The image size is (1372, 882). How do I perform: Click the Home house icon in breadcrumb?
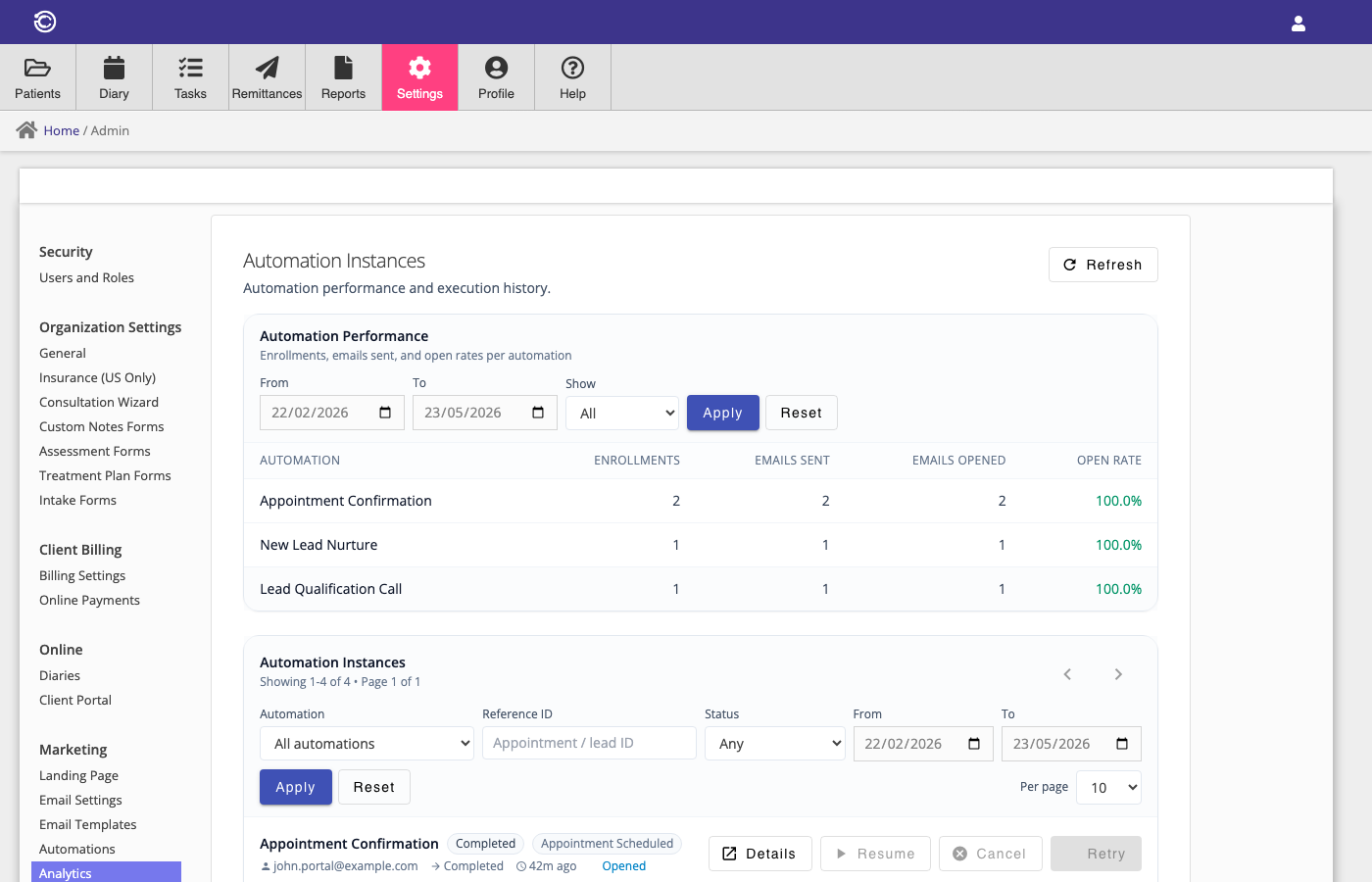coord(26,130)
